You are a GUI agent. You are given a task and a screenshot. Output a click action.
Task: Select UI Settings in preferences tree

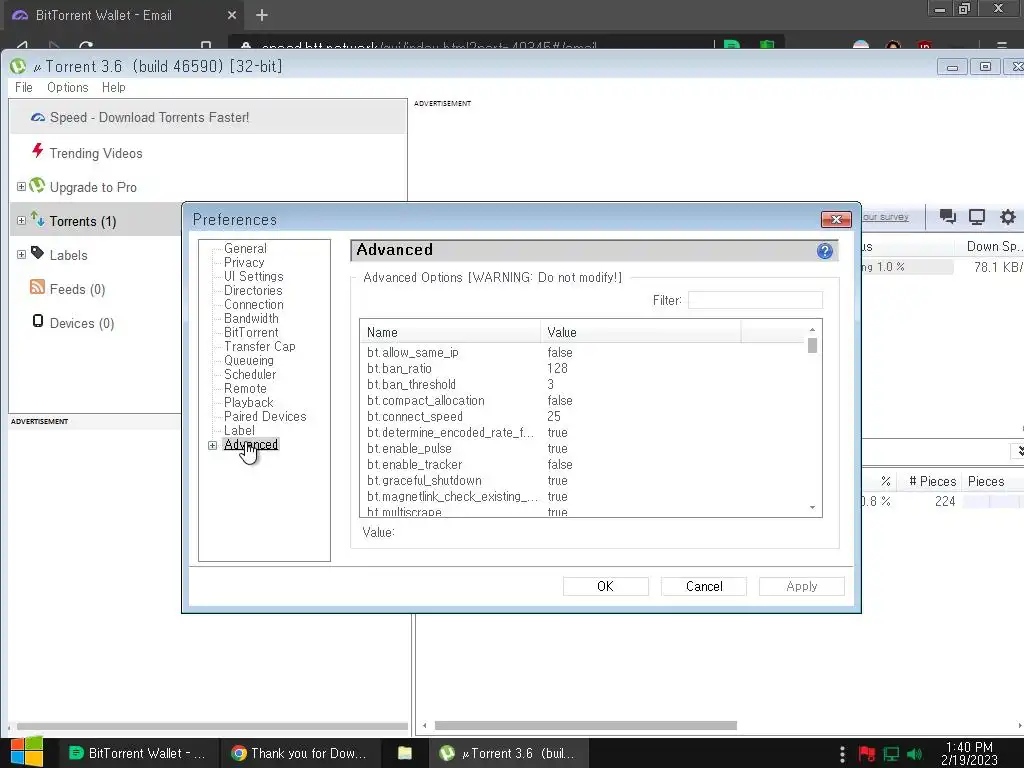click(253, 276)
